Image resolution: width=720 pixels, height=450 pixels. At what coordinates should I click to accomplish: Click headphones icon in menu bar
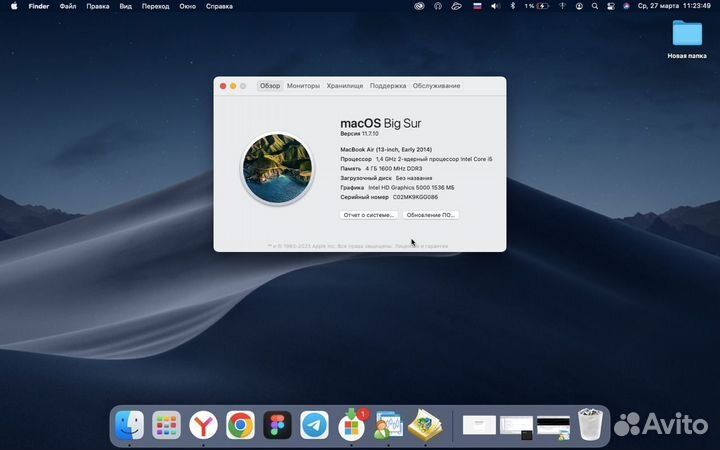pyautogui.click(x=438, y=6)
